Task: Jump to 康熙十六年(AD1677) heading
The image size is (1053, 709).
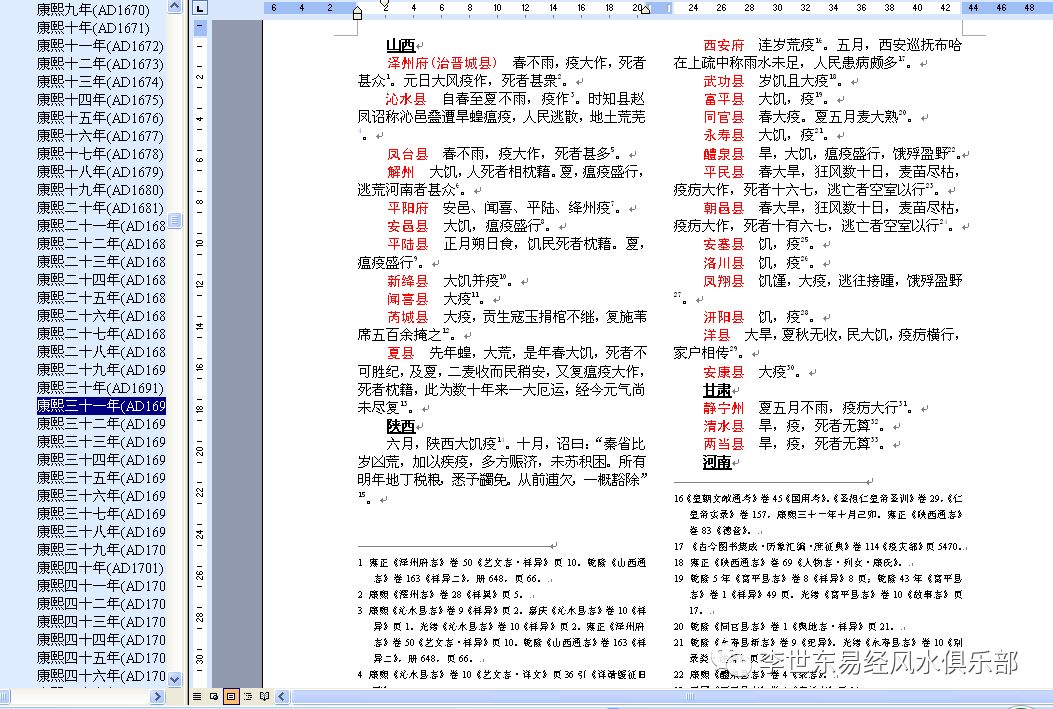Action: click(x=99, y=136)
